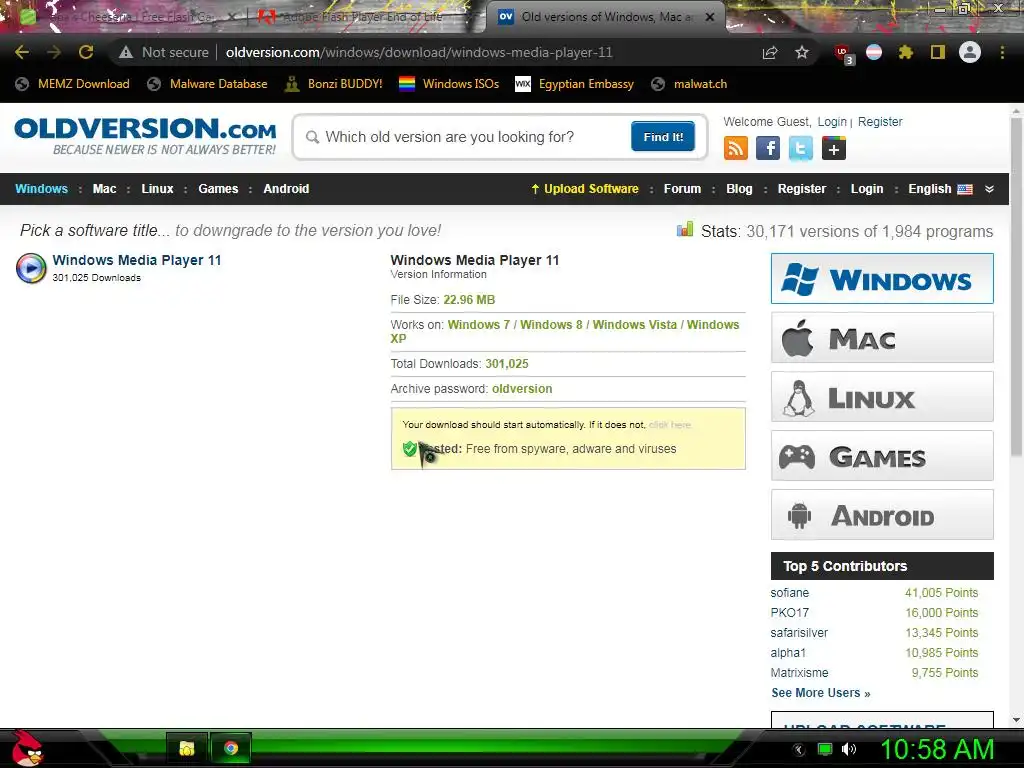The width and height of the screenshot is (1024, 768).
Task: Click the volume speaker tray icon
Action: [x=849, y=749]
